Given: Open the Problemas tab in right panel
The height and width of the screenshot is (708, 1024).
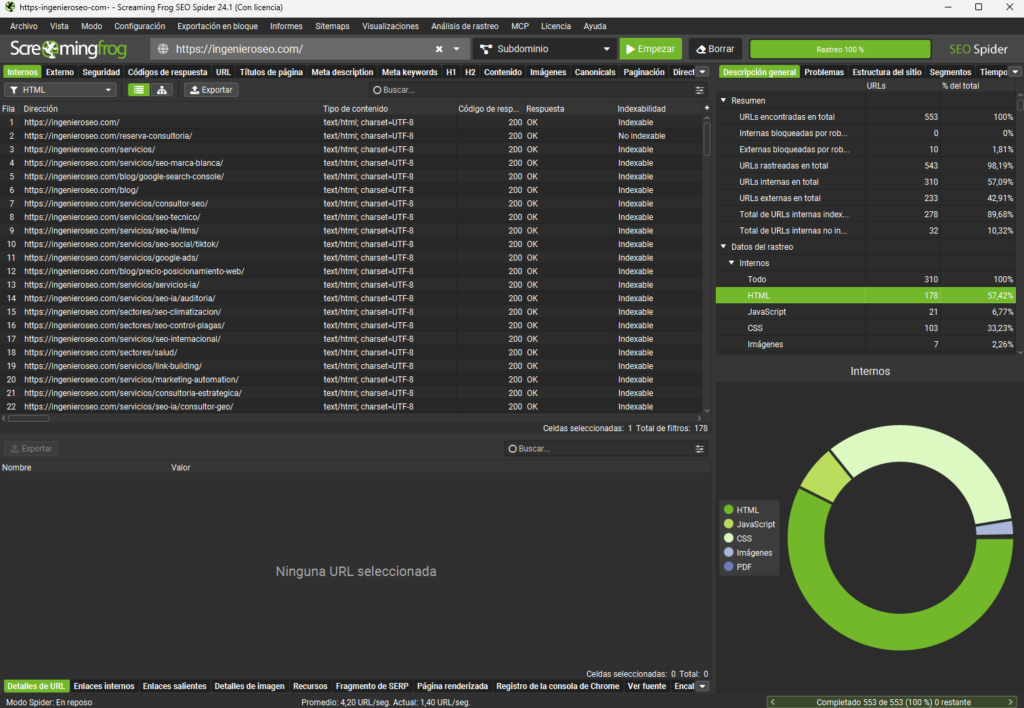Looking at the screenshot, I should (x=824, y=72).
